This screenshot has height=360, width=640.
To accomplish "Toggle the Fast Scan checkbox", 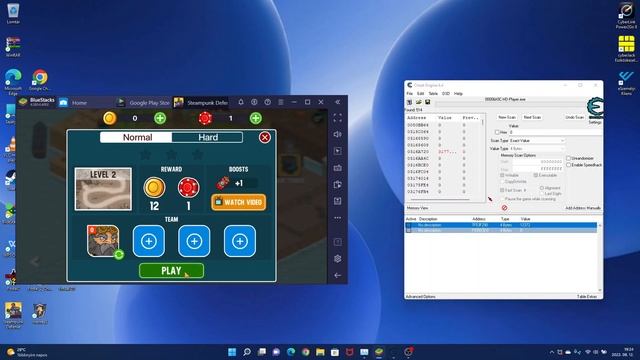I will tap(502, 190).
